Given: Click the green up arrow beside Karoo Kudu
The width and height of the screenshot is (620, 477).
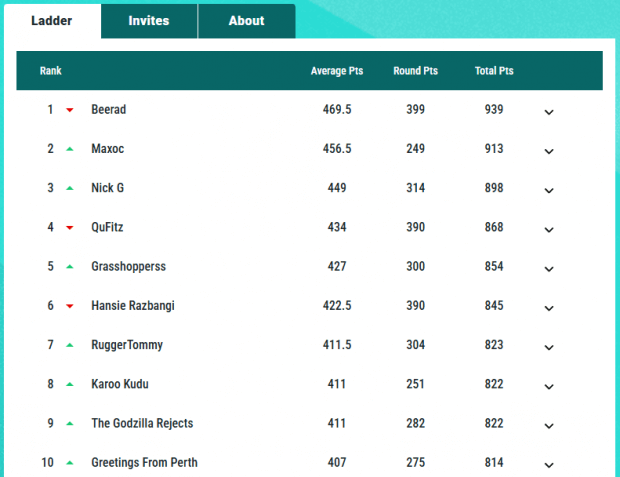Looking at the screenshot, I should click(70, 384).
